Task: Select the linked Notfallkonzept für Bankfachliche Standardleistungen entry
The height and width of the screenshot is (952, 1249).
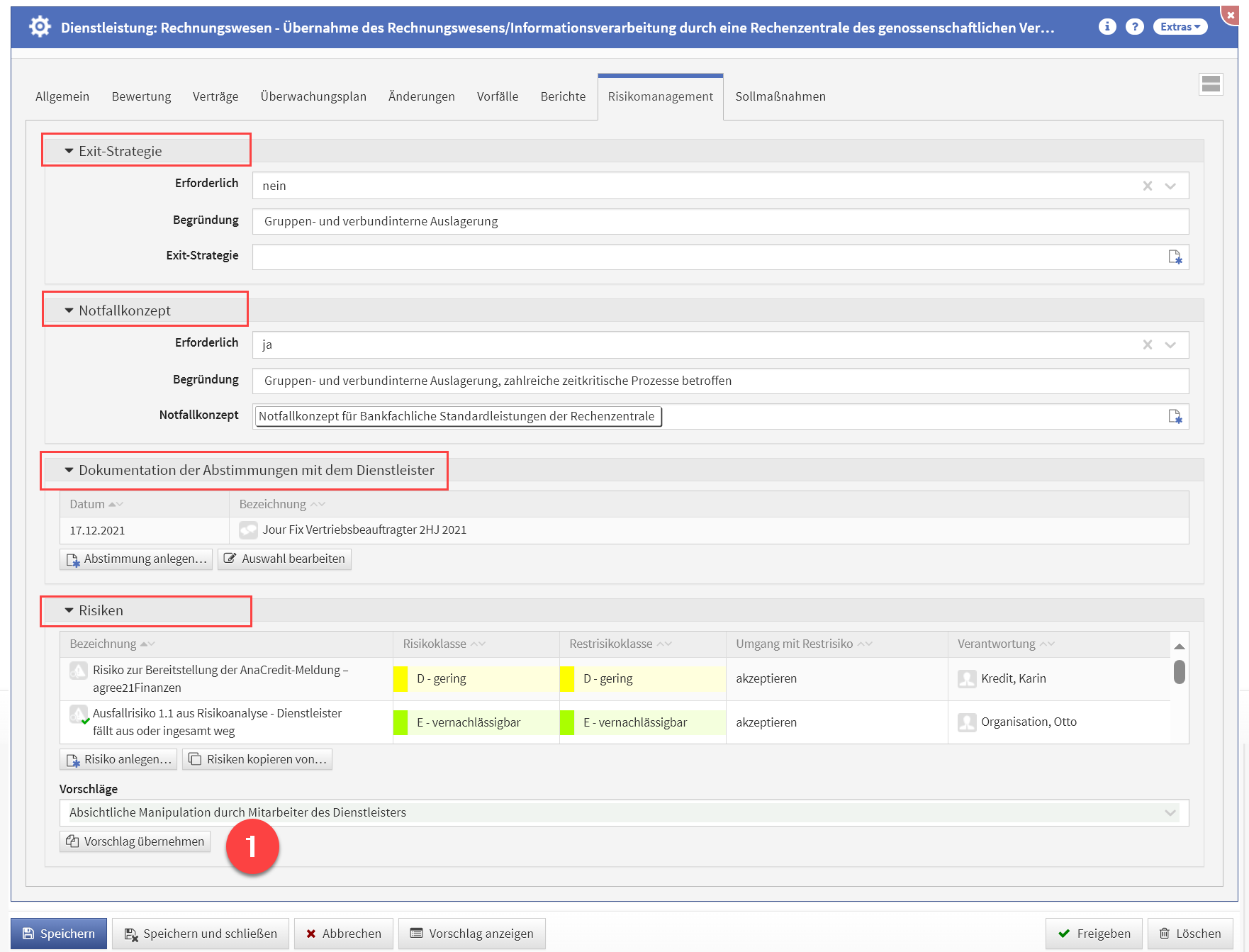Action: coord(457,416)
